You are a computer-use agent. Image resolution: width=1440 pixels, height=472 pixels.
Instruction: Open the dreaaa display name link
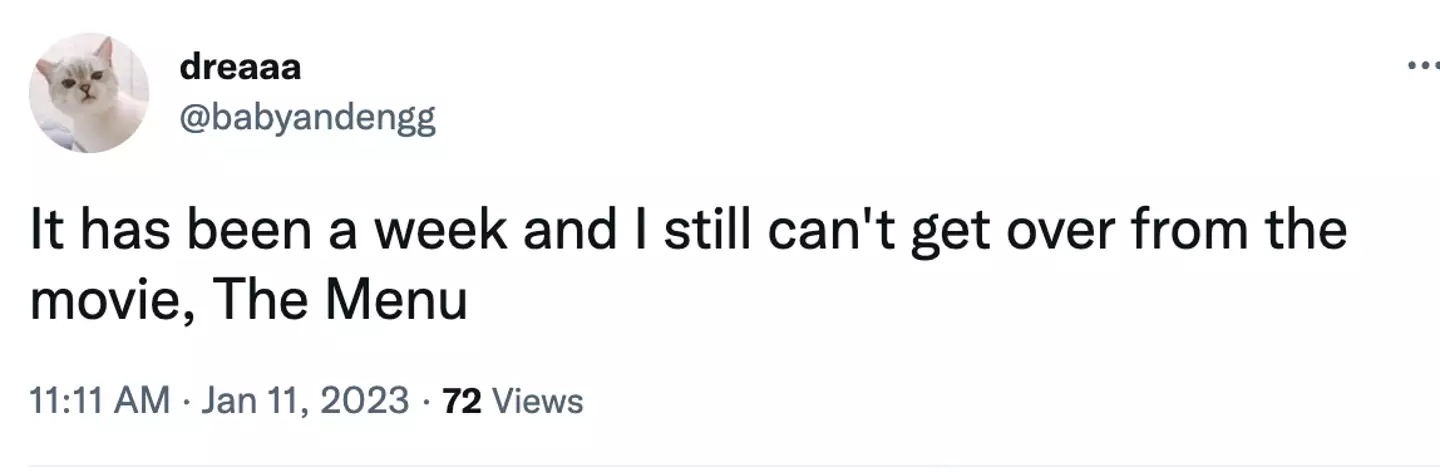(x=241, y=69)
